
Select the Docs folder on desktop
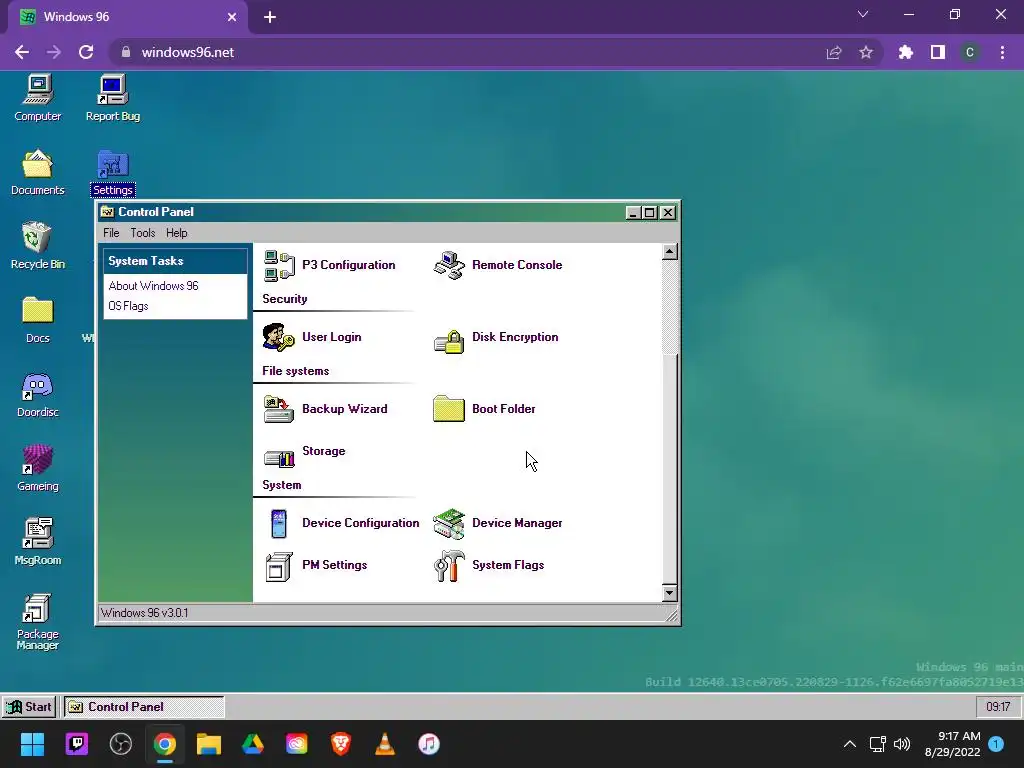(x=38, y=320)
